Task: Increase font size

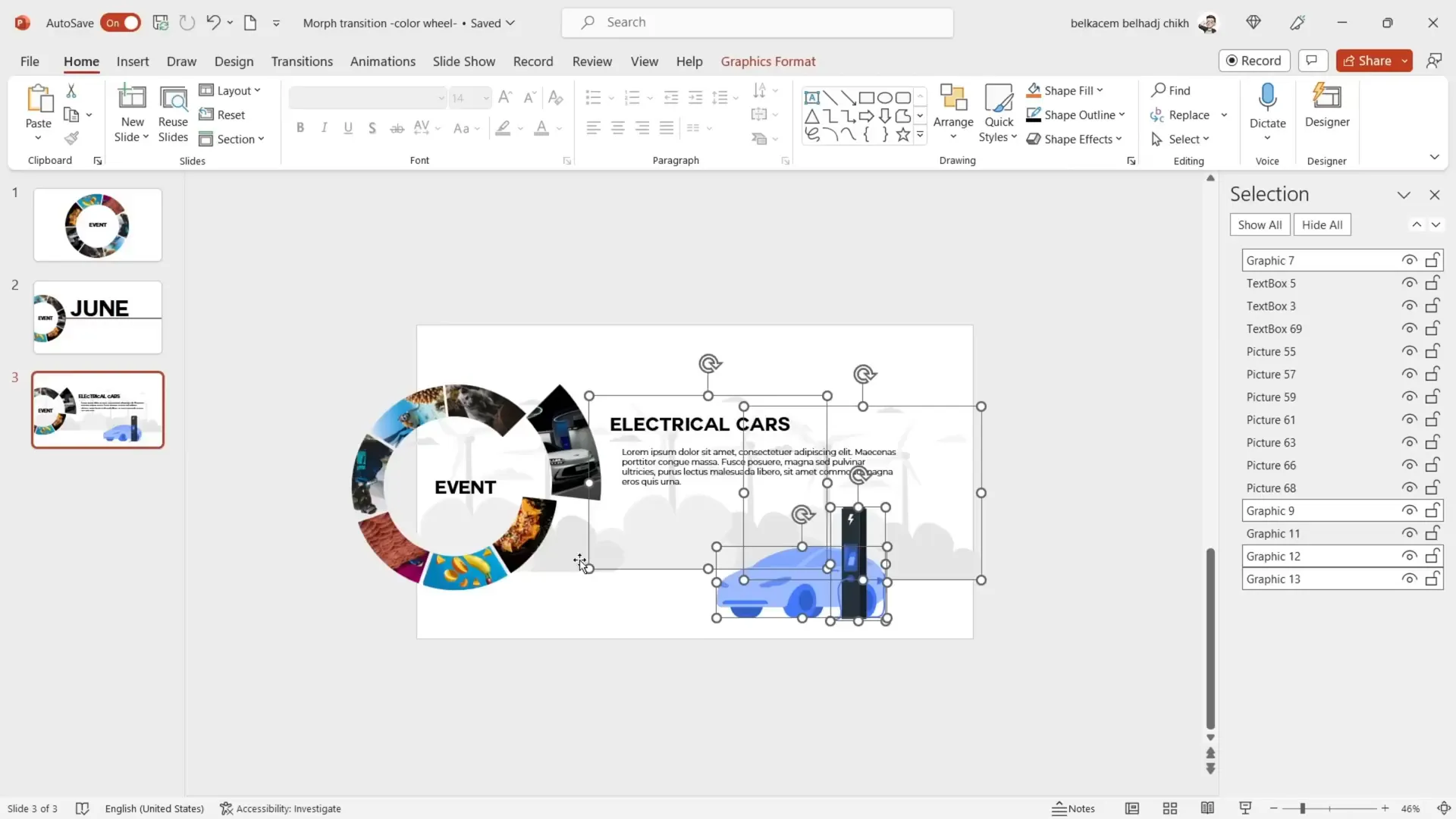Action: coord(505,97)
